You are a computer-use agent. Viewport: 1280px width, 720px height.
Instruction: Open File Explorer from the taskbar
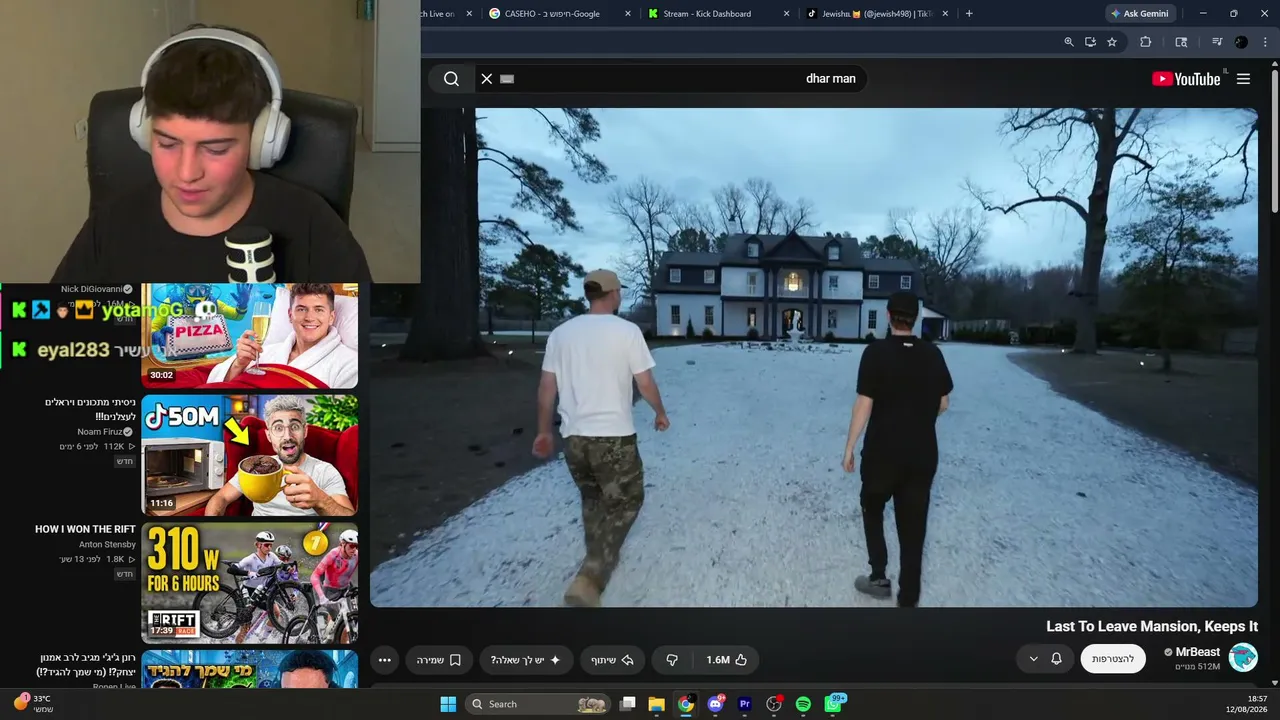[x=657, y=704]
